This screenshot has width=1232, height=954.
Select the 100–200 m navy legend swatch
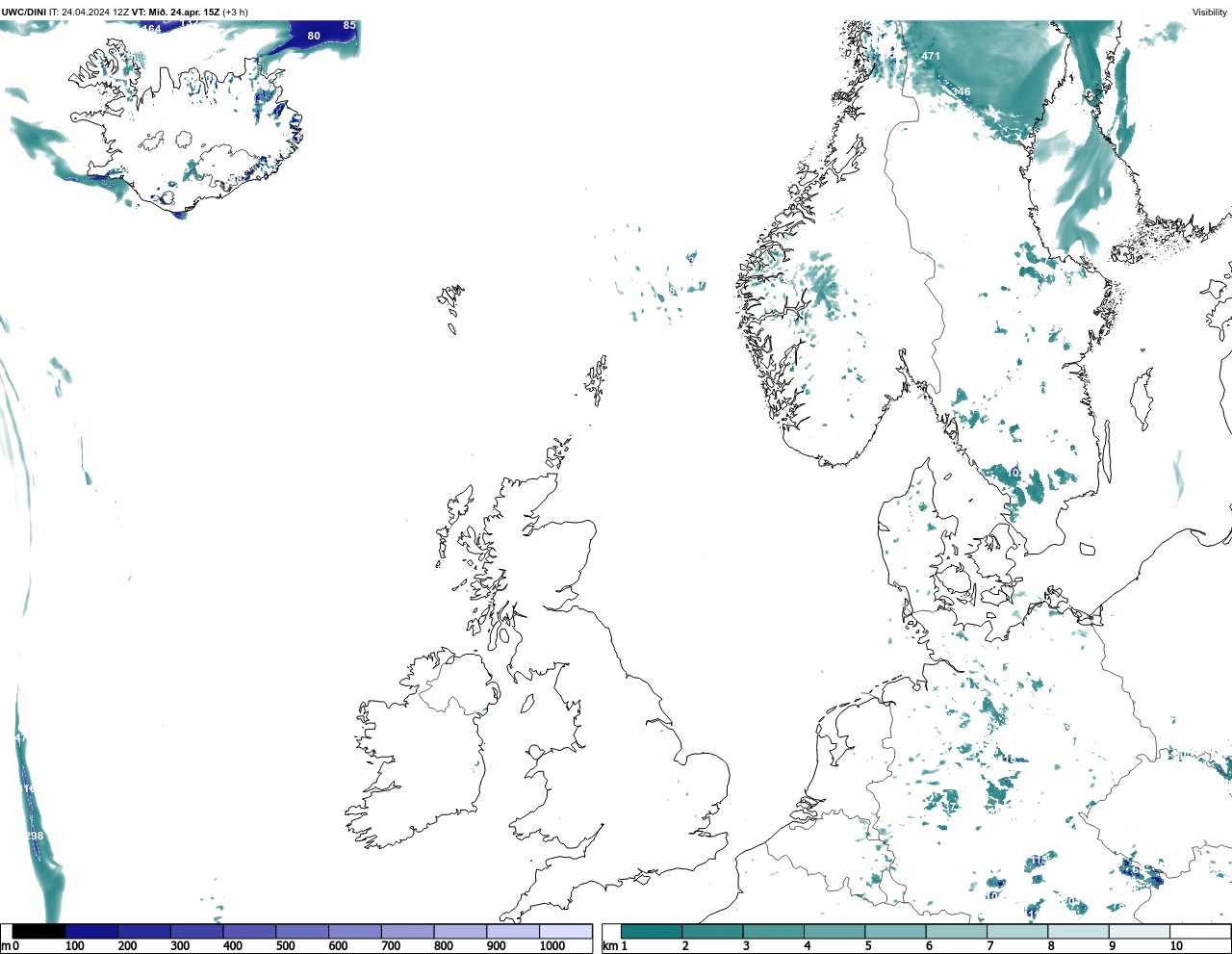(x=92, y=931)
